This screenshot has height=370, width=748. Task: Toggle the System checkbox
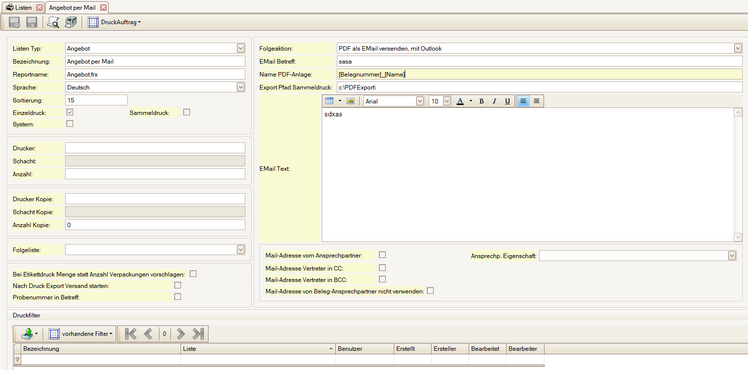(x=70, y=124)
